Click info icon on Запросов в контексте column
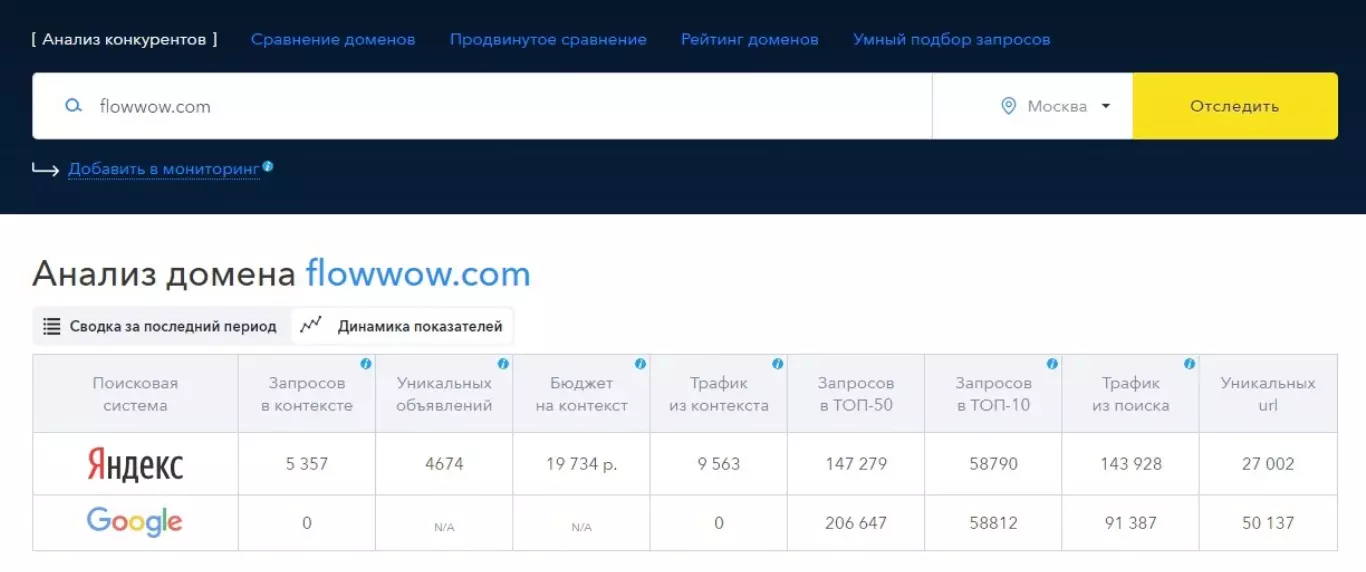 365,364
